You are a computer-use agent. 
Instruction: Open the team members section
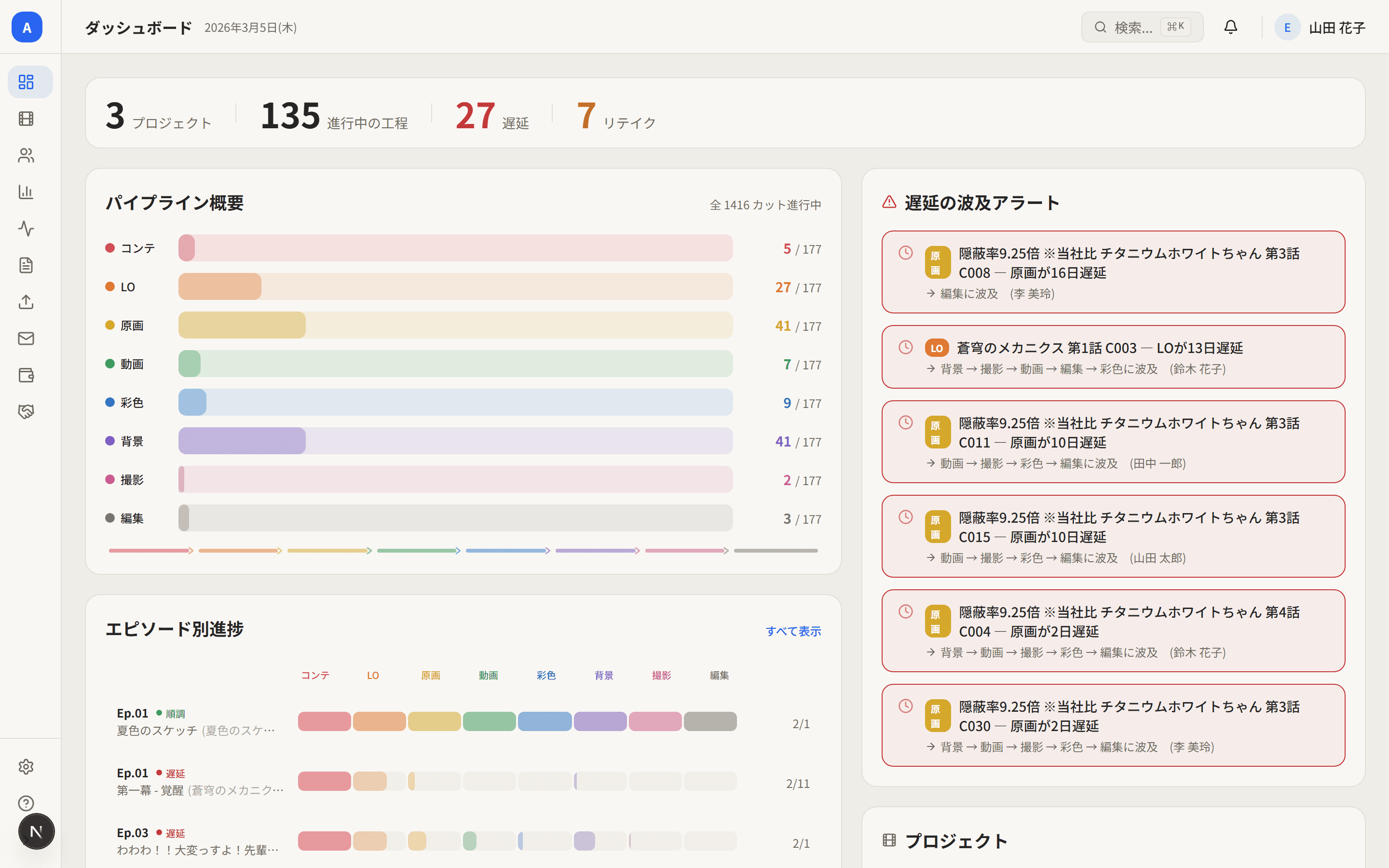point(26,155)
